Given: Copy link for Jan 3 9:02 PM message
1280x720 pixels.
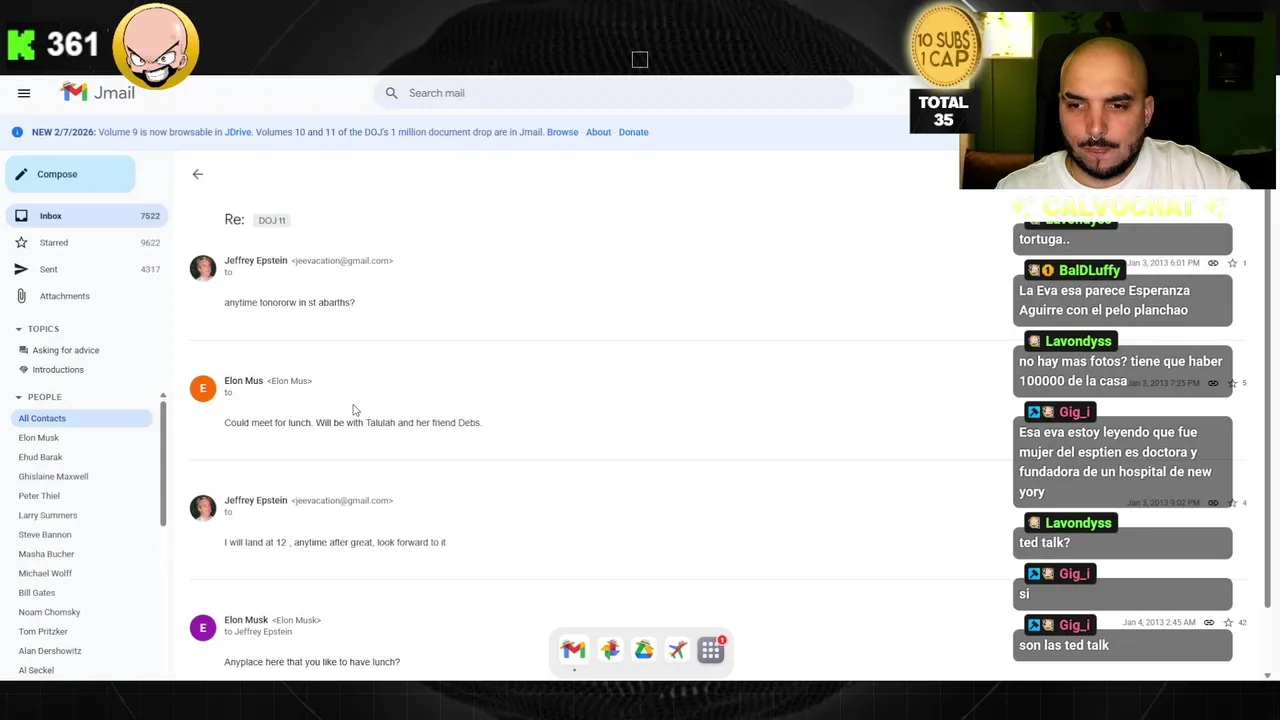Looking at the screenshot, I should pos(1213,503).
